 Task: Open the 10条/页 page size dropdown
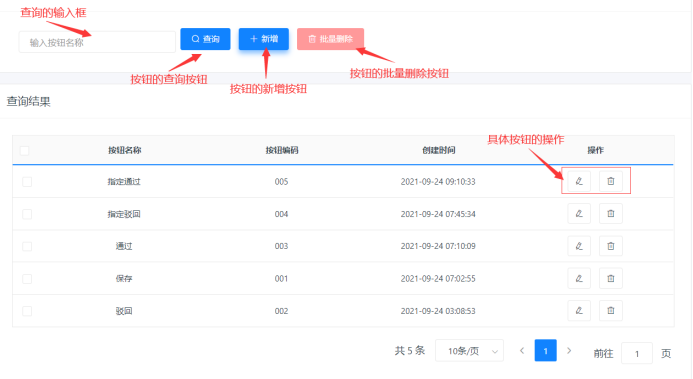click(469, 351)
